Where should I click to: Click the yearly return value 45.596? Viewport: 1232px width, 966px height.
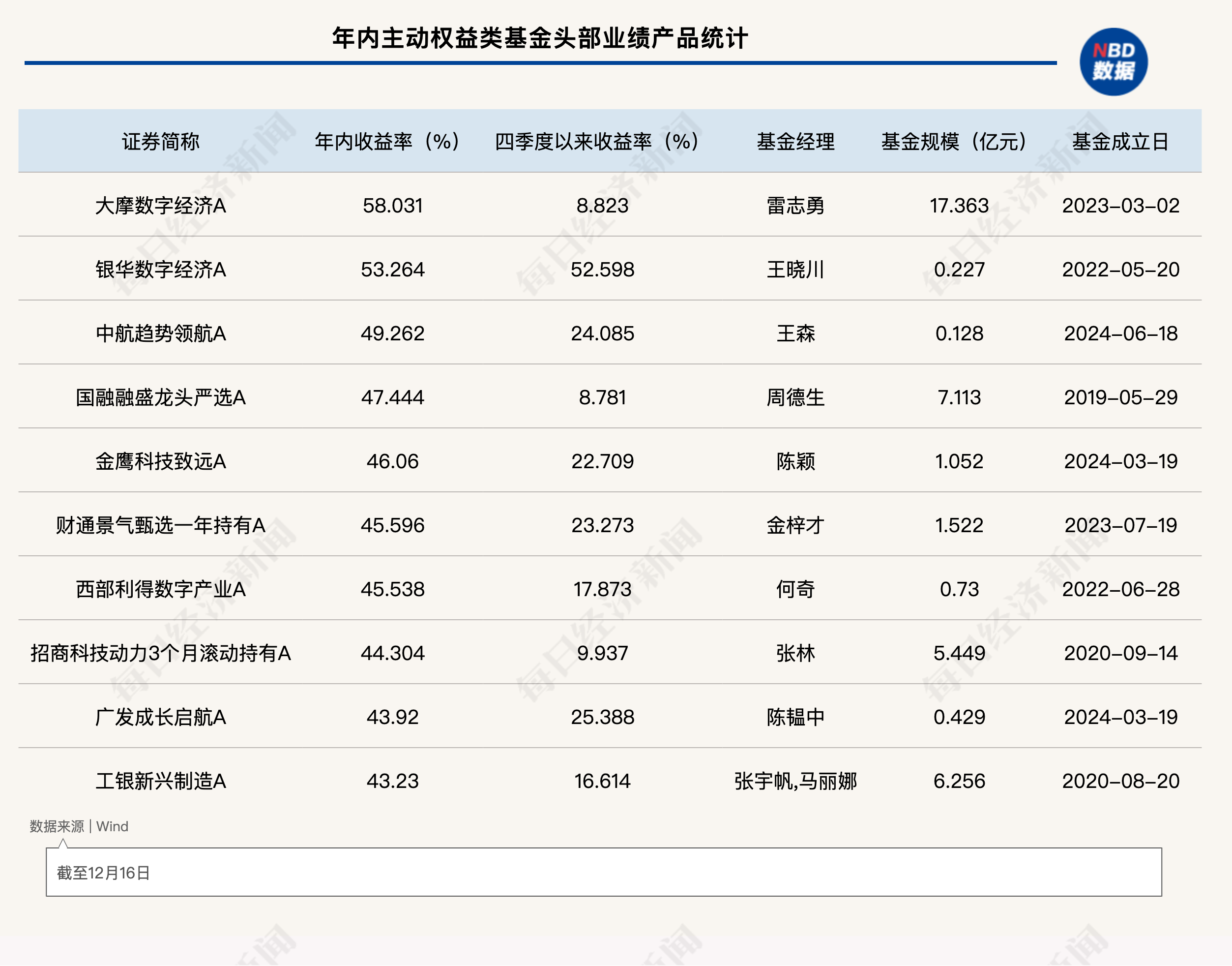point(392,525)
